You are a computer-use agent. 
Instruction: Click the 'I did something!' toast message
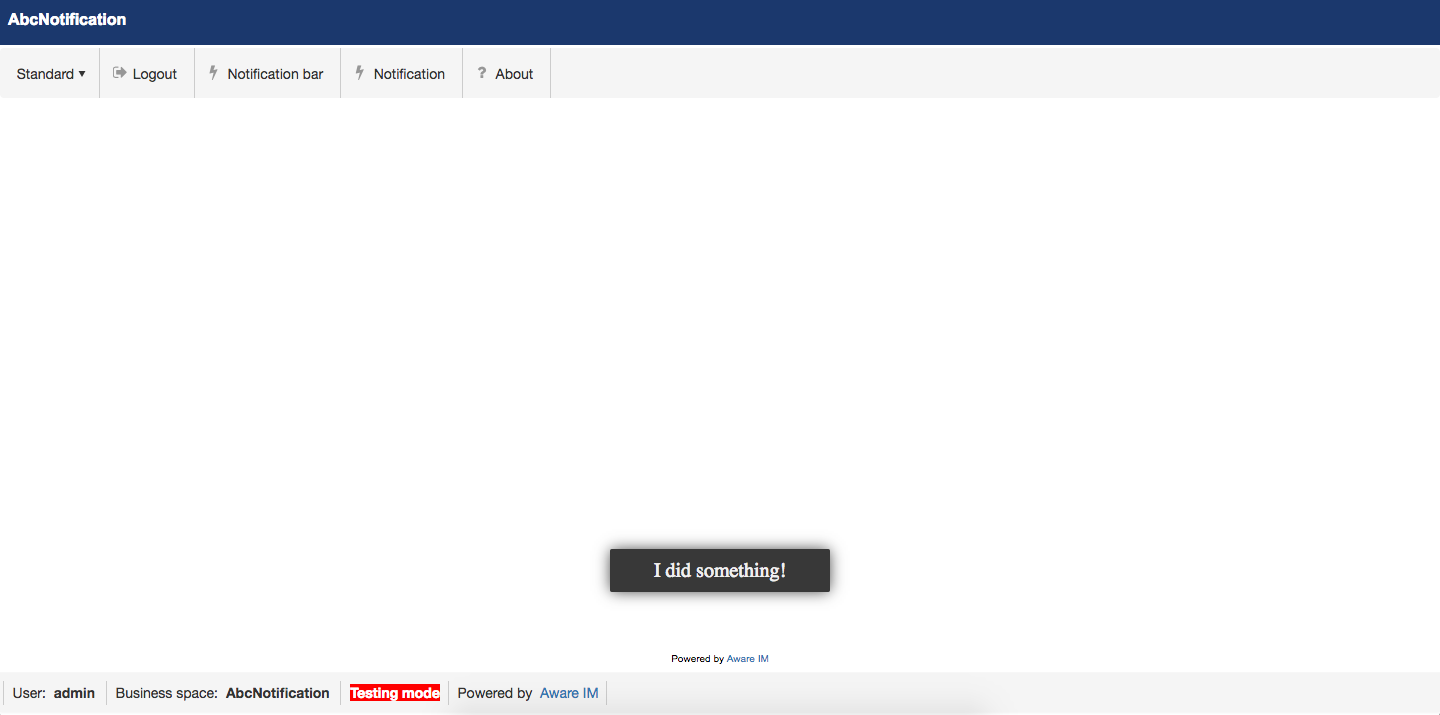(x=720, y=570)
